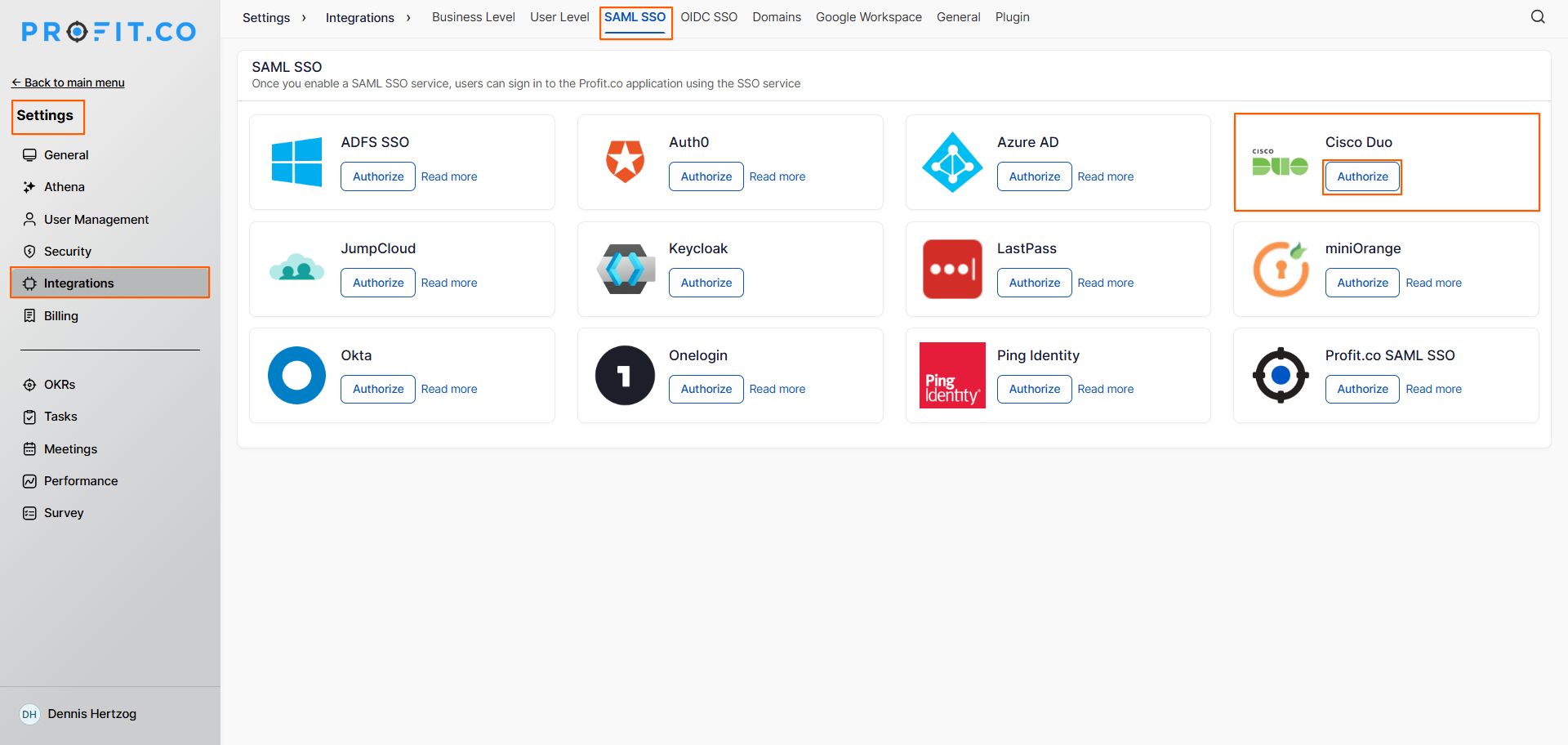Open the Plugin tab
The image size is (1568, 745).
coord(1012,17)
